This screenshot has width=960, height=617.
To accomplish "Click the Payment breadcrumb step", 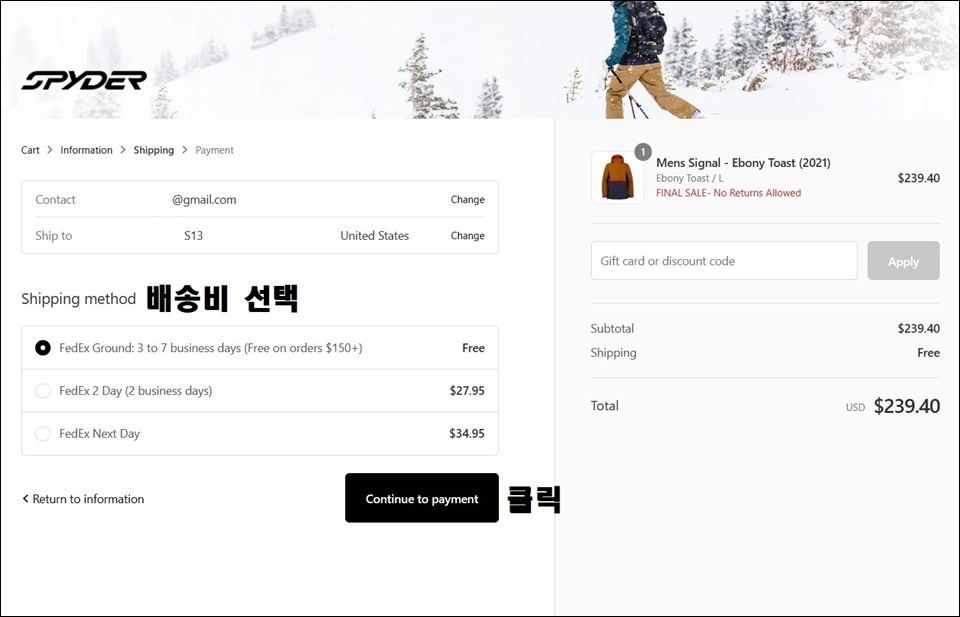I will pyautogui.click(x=214, y=150).
